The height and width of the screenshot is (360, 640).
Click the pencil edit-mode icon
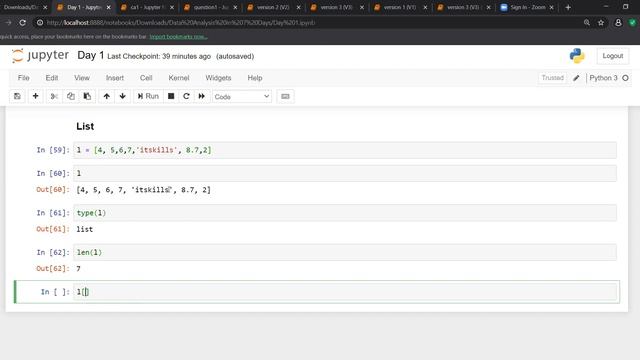576,78
